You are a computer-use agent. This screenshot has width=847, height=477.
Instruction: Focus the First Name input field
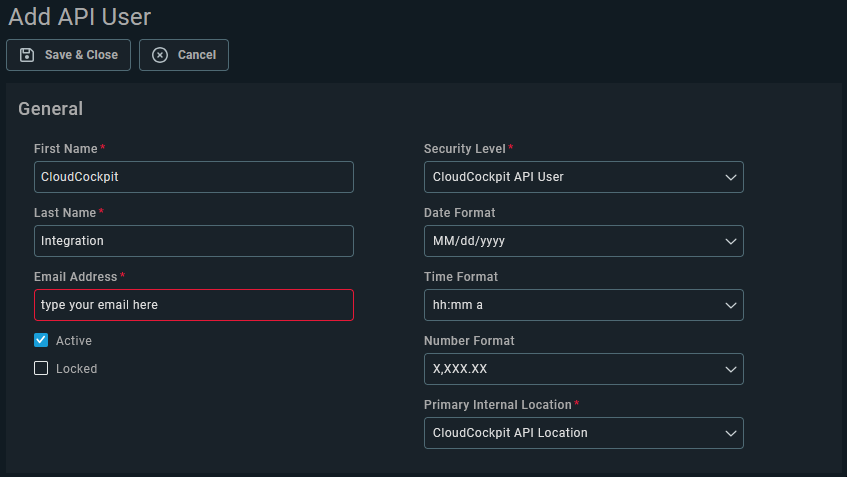pos(194,177)
